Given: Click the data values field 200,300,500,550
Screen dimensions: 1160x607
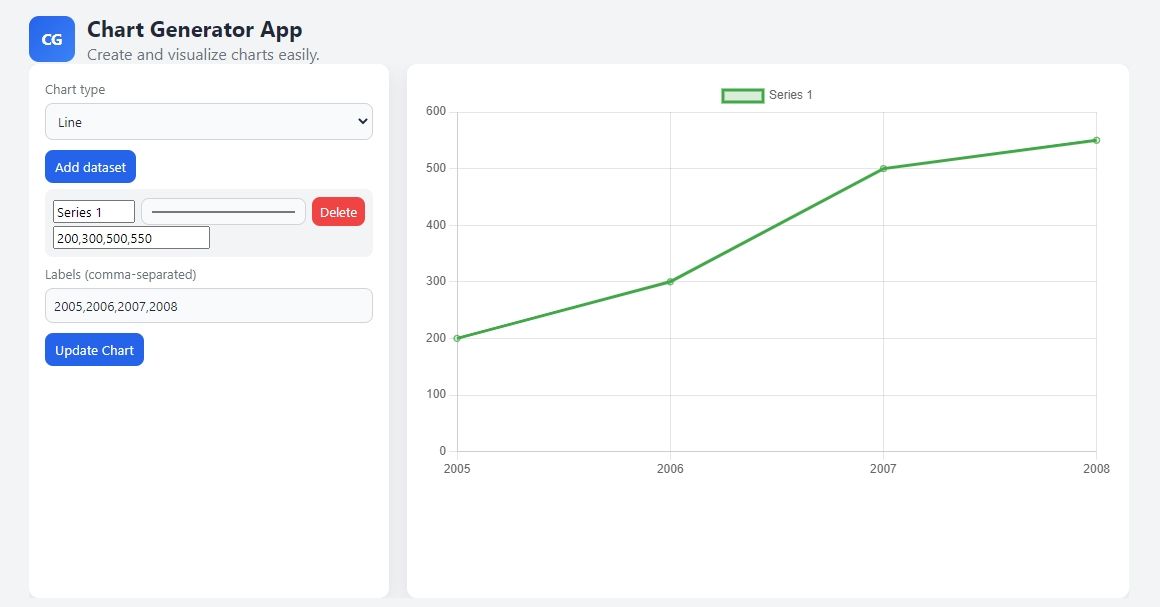Looking at the screenshot, I should click(131, 238).
